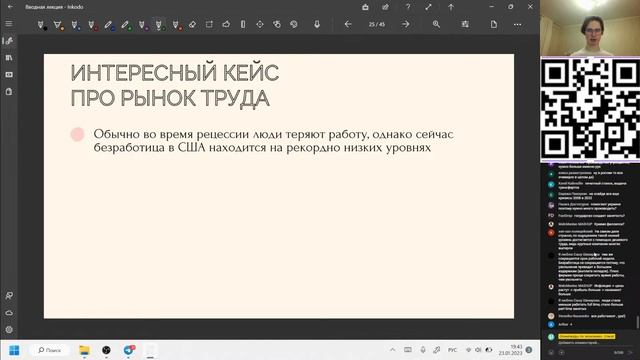The image size is (640, 360).
Task: Open the taskbar clock and date
Action: point(511,350)
